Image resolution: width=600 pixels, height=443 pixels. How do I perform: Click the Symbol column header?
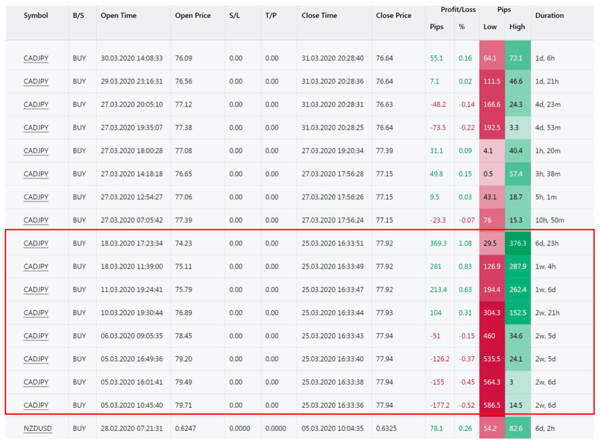pos(36,16)
